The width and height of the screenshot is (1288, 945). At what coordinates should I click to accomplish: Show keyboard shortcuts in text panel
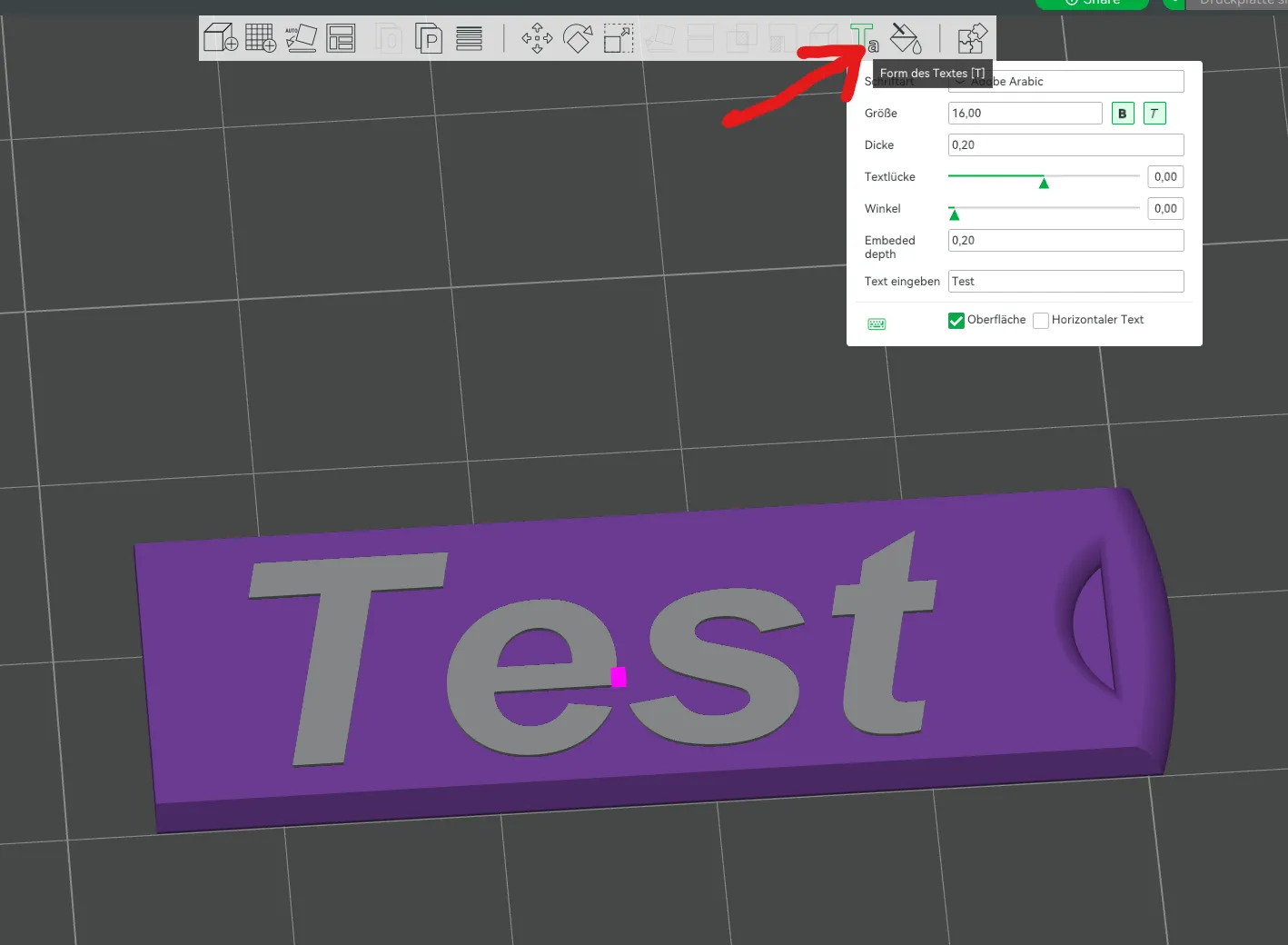coord(877,324)
